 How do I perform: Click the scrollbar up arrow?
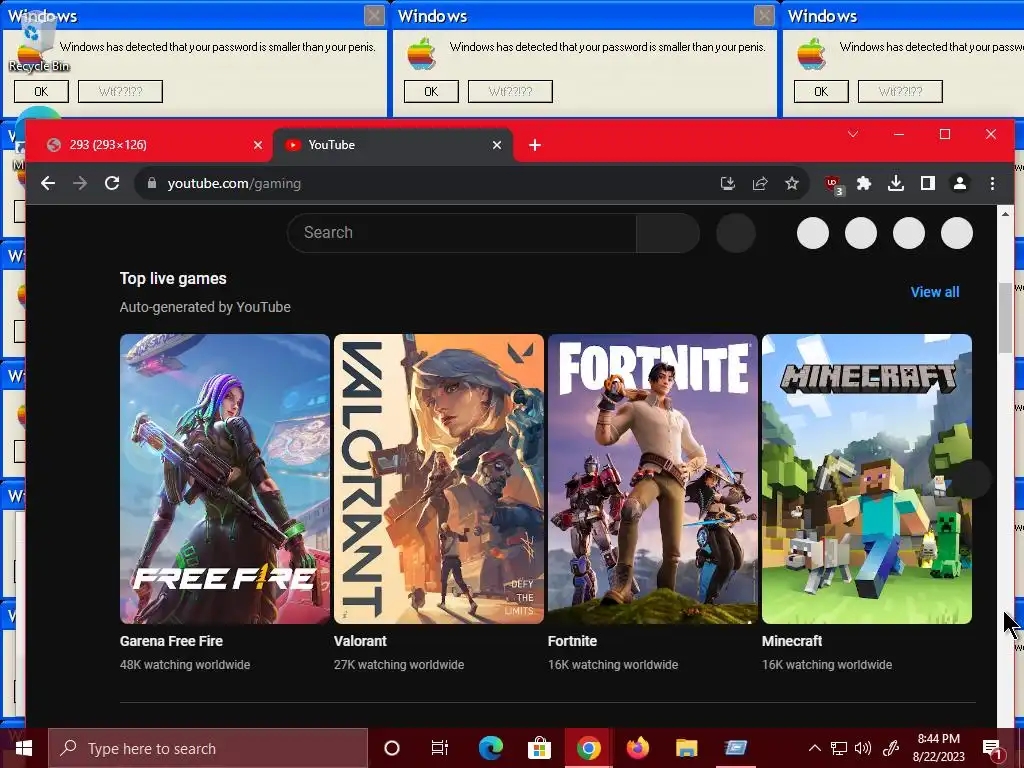pyautogui.click(x=1005, y=214)
